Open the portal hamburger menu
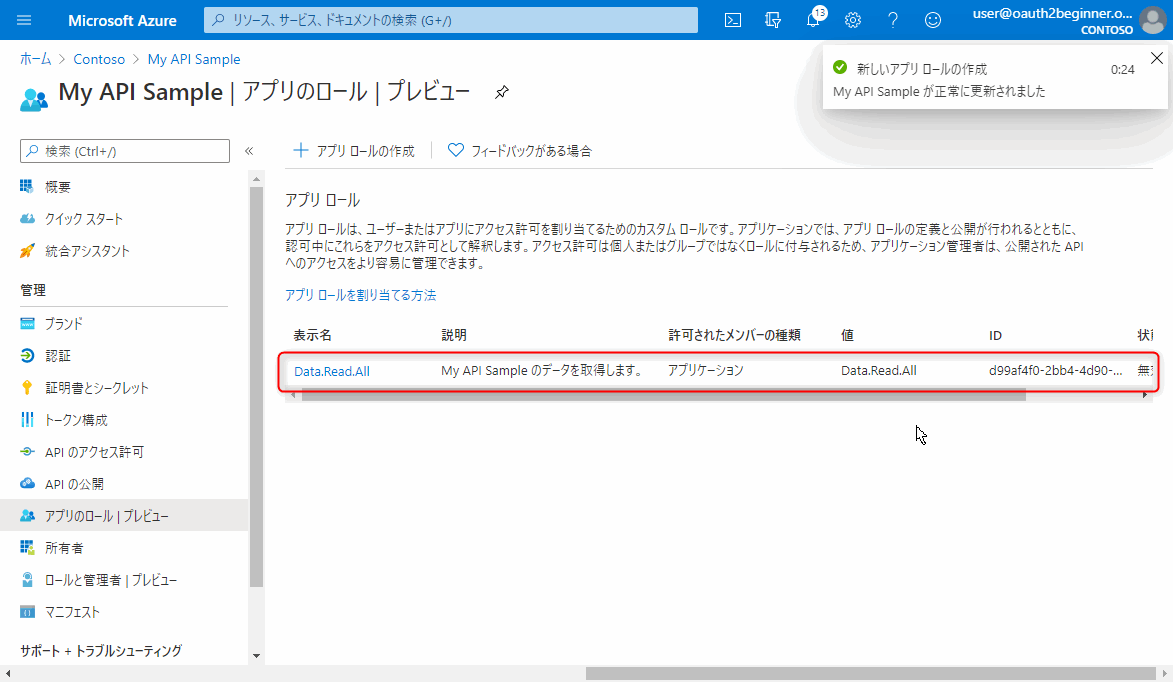1173x682 pixels. pos(24,20)
